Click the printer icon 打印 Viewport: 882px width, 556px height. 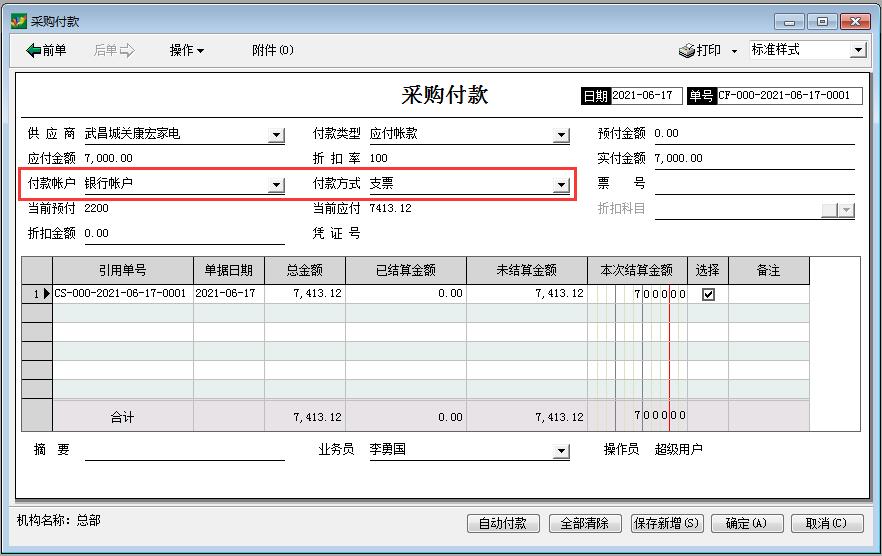[x=700, y=50]
